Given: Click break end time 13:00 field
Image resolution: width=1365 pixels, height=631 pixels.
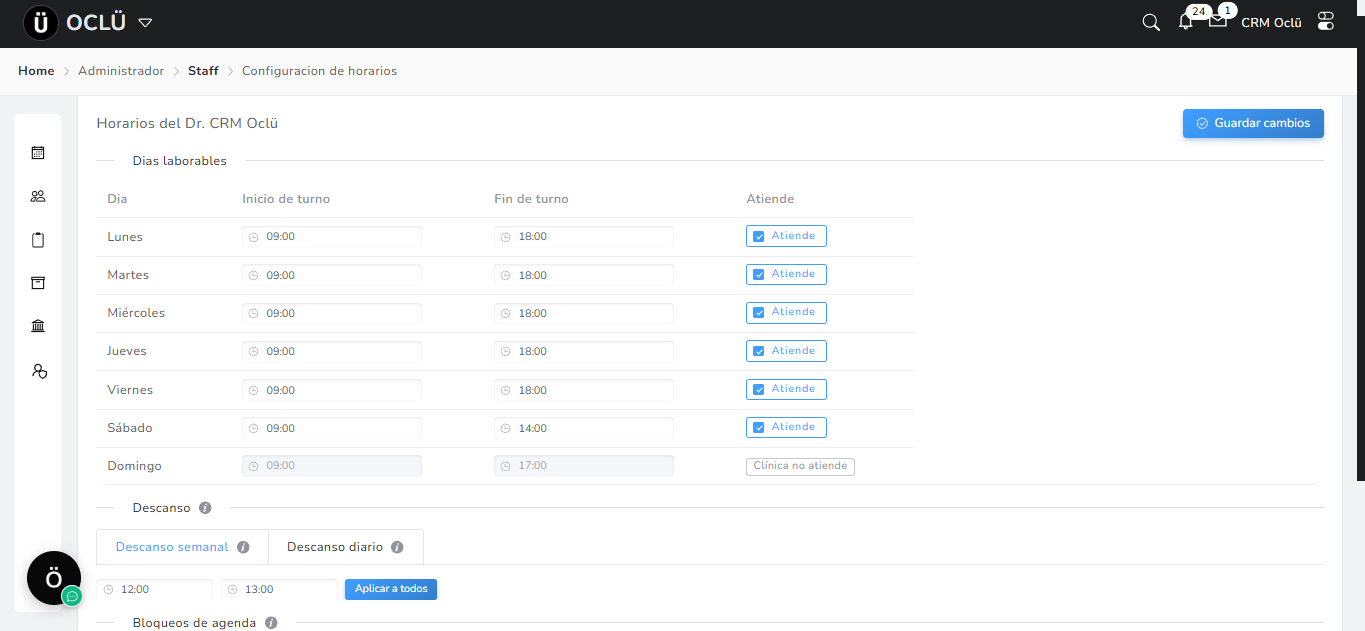Looking at the screenshot, I should pos(280,589).
